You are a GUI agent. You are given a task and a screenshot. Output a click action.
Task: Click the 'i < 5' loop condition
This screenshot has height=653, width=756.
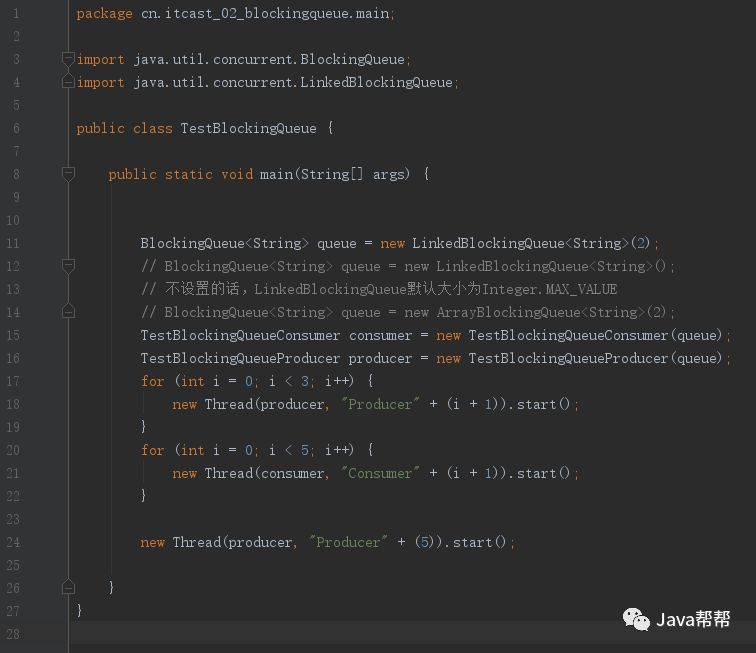(x=288, y=450)
